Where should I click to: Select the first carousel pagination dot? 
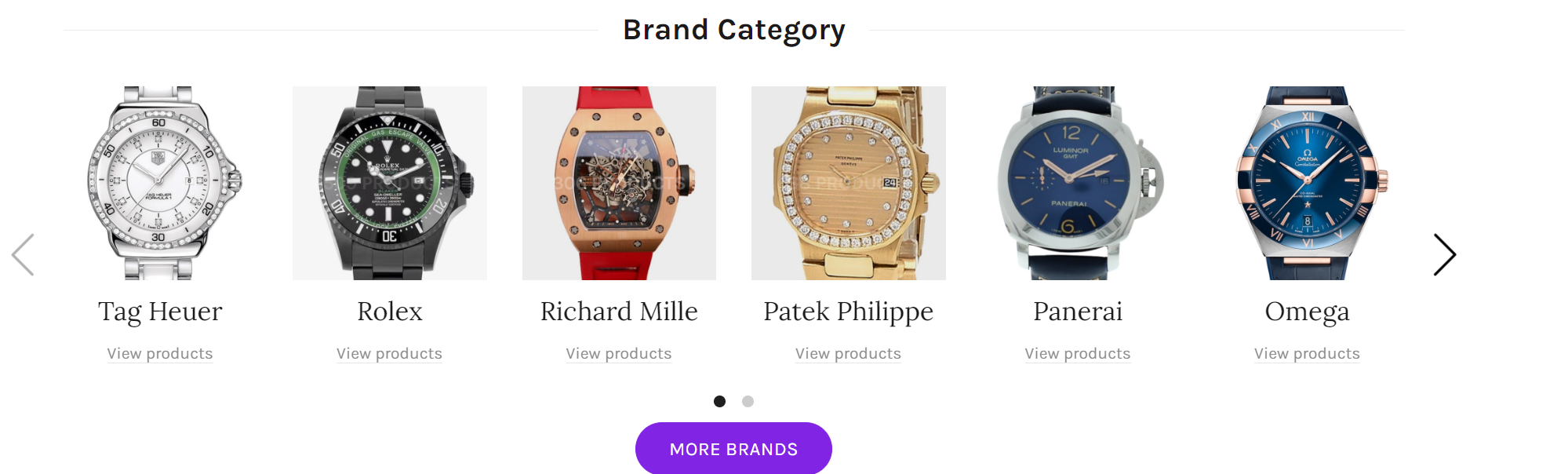(719, 401)
